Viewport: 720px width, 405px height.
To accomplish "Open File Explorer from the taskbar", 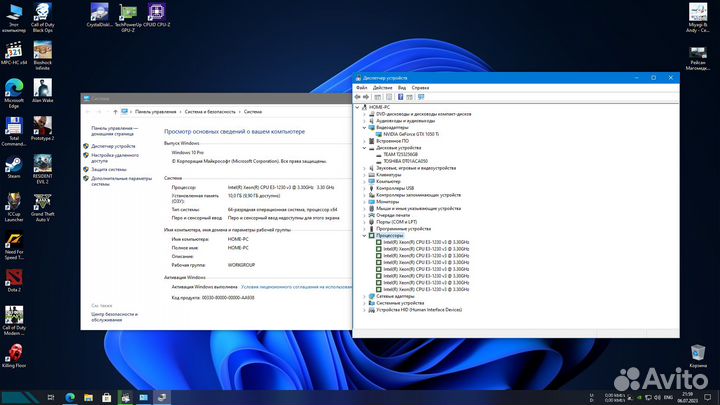I will coord(88,397).
